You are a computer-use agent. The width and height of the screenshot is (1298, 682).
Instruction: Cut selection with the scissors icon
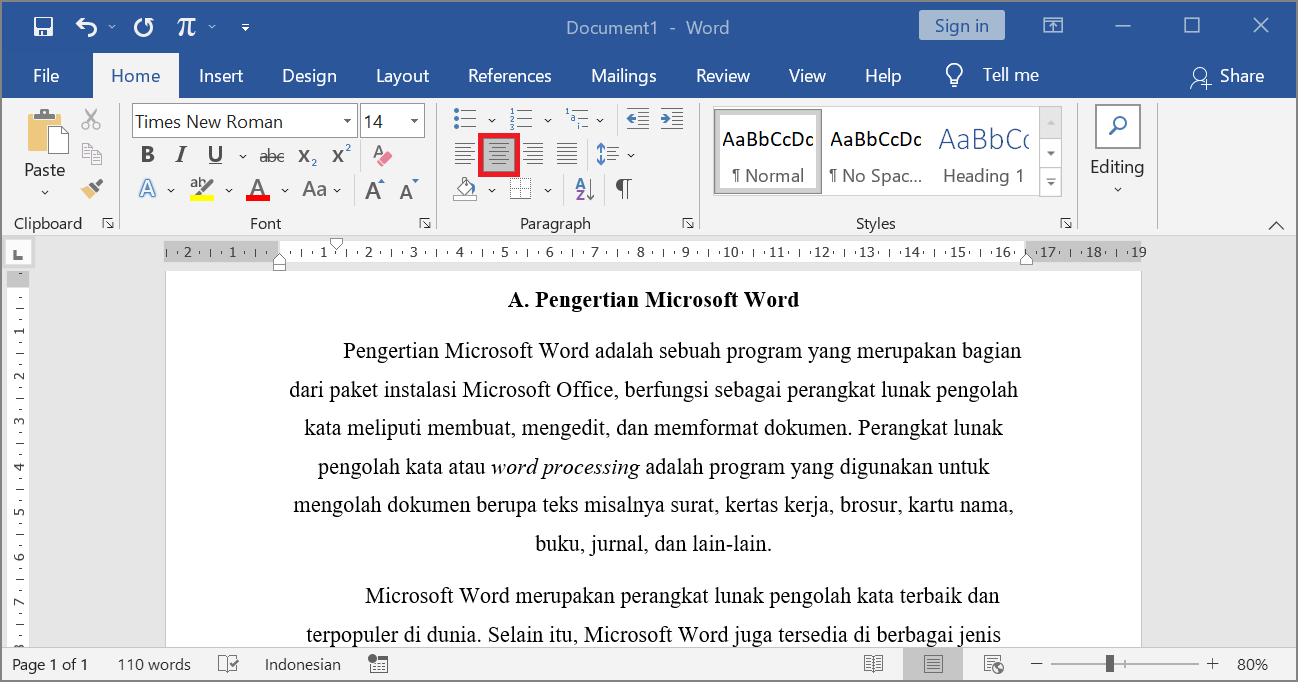pyautogui.click(x=91, y=120)
